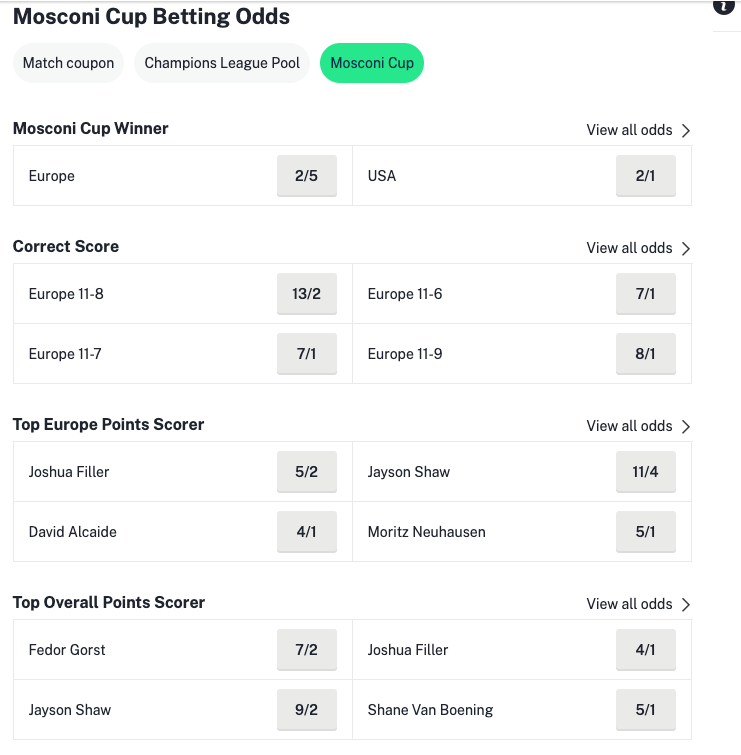This screenshot has width=741, height=755.
Task: Expand Top Overall Points Scorer chevron
Action: click(686, 604)
